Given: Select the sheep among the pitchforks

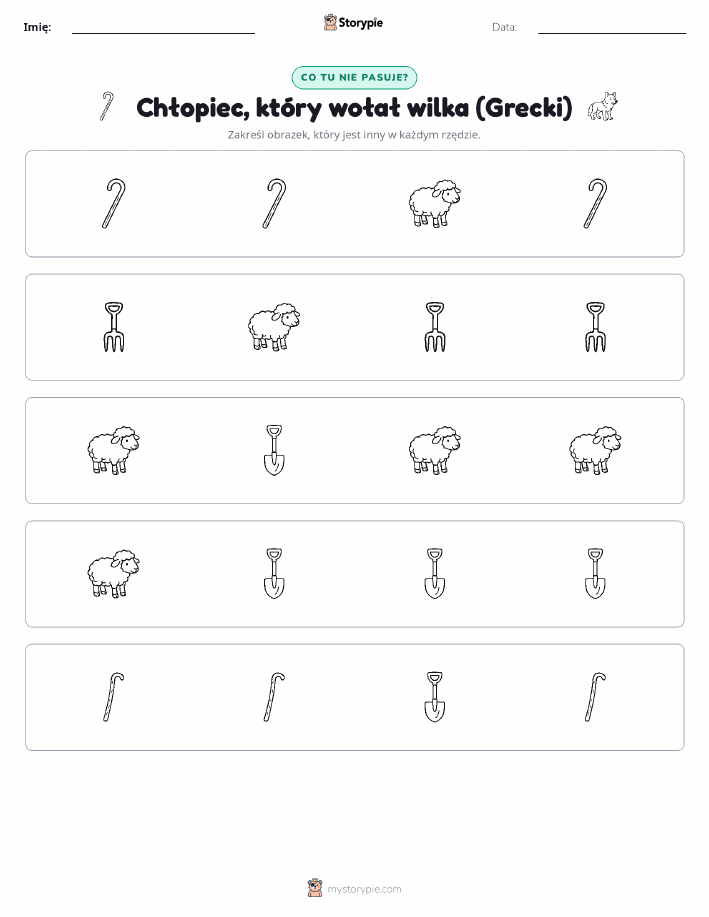Looking at the screenshot, I should point(274,327).
